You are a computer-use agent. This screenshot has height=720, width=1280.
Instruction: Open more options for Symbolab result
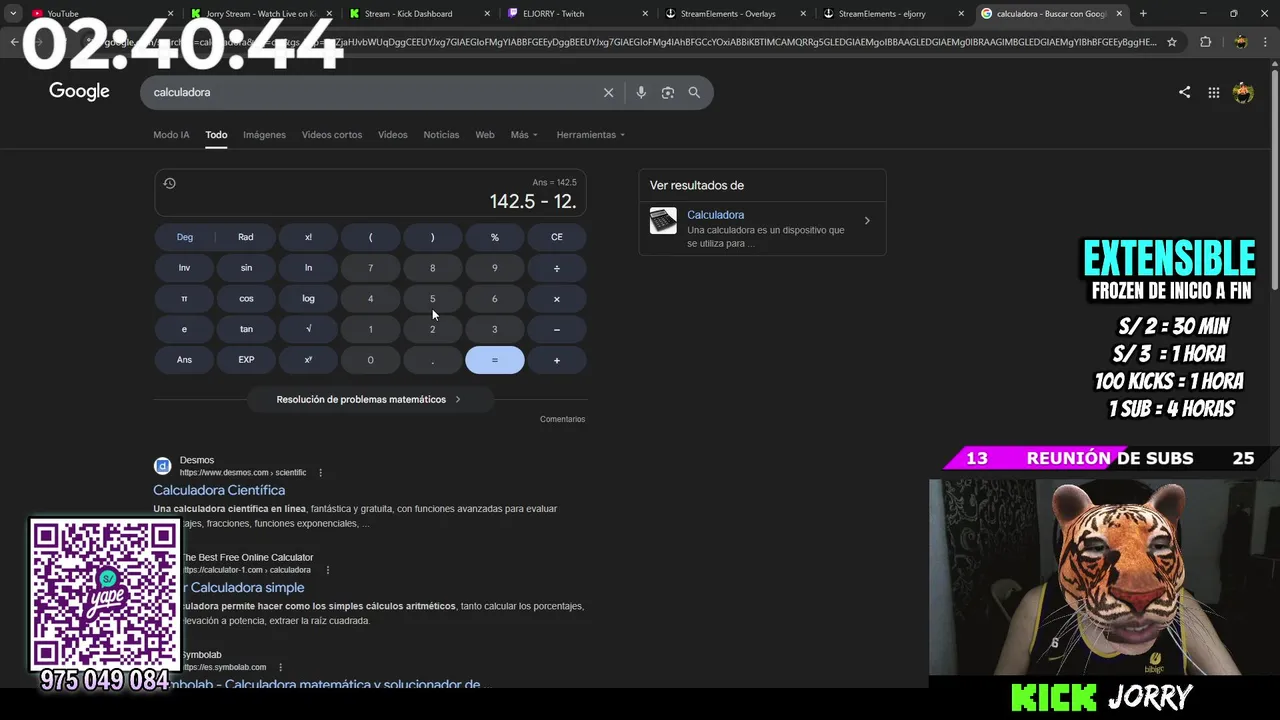pyautogui.click(x=280, y=667)
